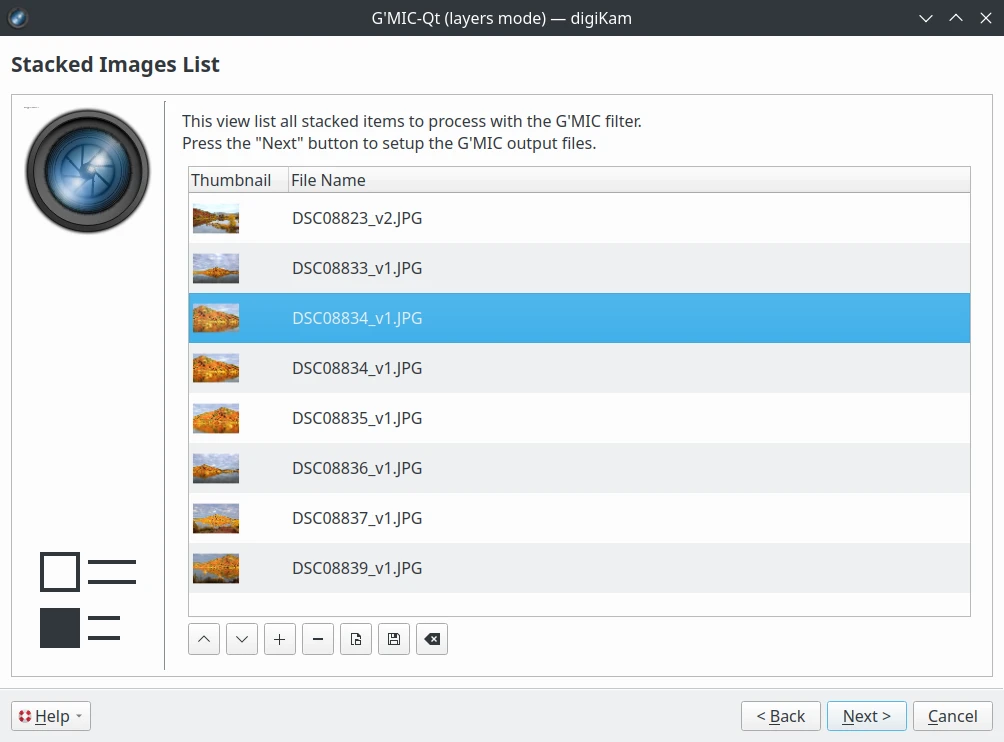Choose the DSC08837_v1.JPG item
Viewport: 1004px width, 742px height.
tap(357, 518)
